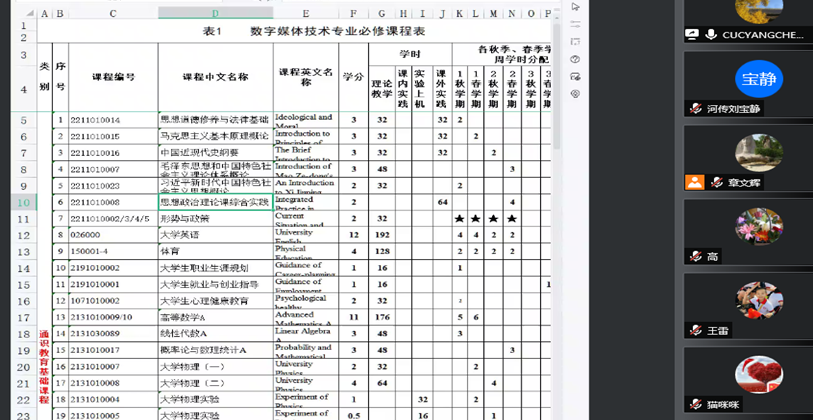
Task: Click the red heart tree avatar of 猫咪咪
Action: point(759,375)
